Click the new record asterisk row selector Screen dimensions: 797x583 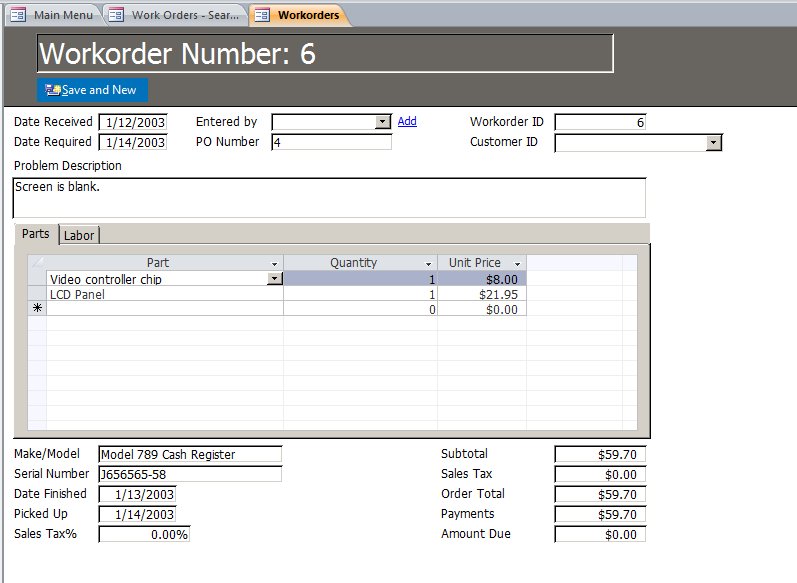click(37, 309)
